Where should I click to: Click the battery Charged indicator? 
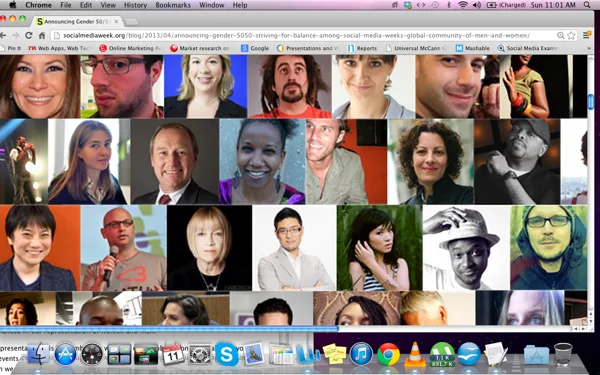tap(506, 5)
